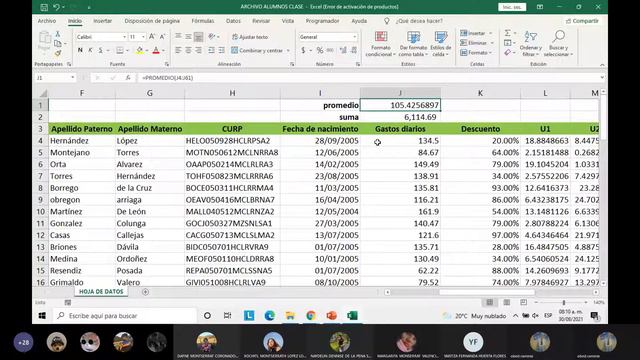Apply the red font color A
The width and height of the screenshot is (640, 360).
click(156, 50)
